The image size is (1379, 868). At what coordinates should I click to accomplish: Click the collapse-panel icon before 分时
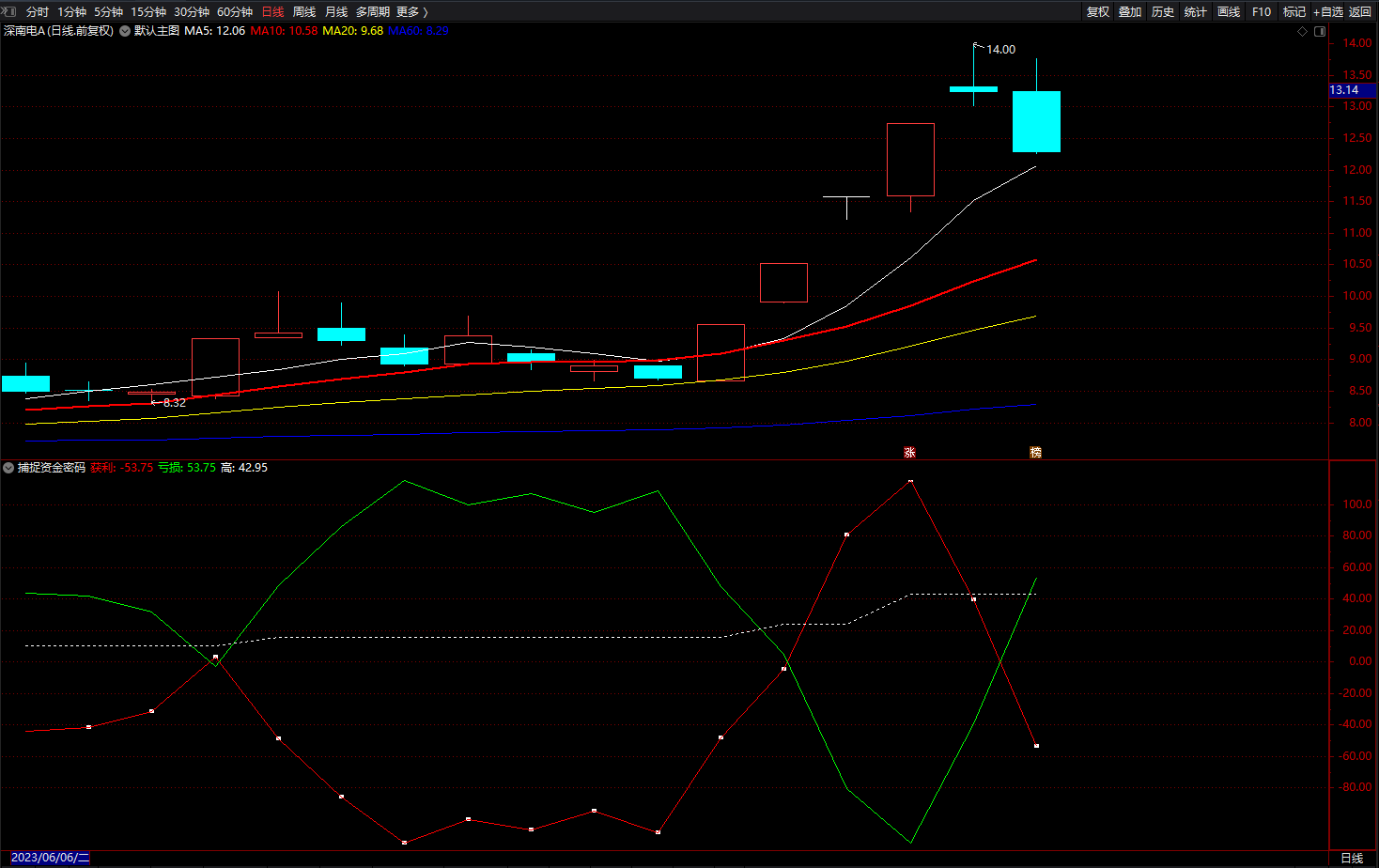(8, 11)
